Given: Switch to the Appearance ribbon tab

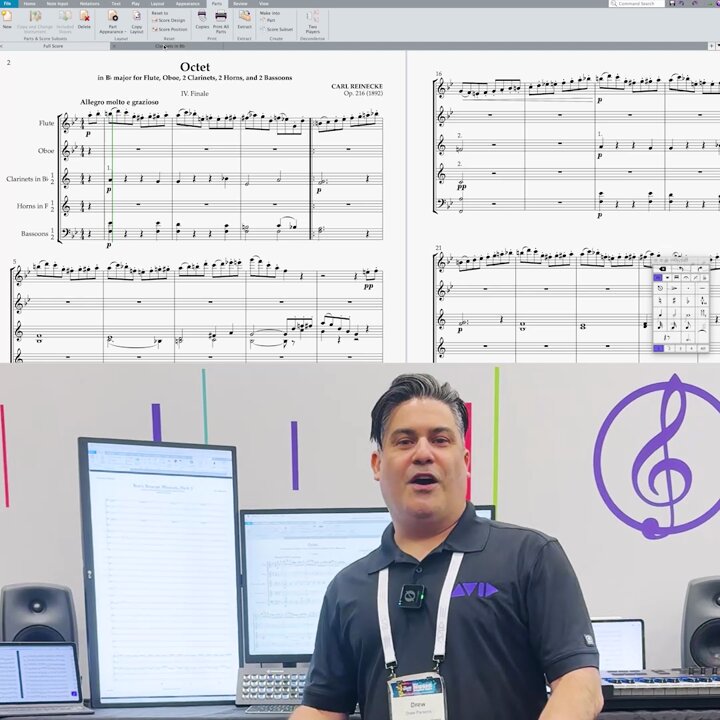Looking at the screenshot, I should (x=188, y=4).
